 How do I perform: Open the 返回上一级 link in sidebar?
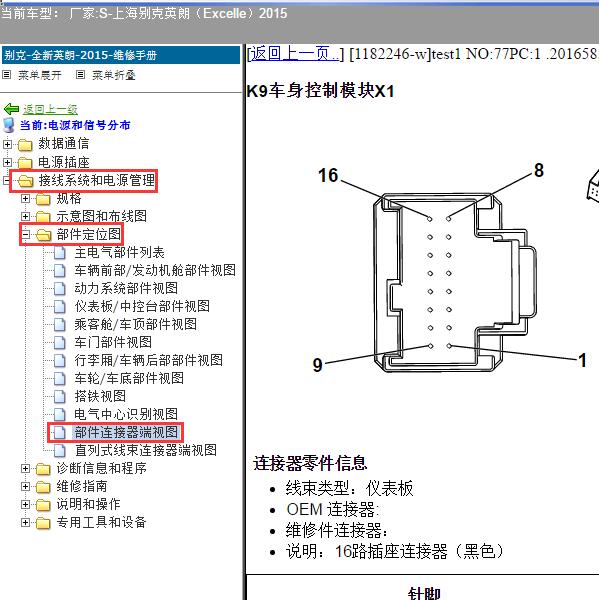pos(50,109)
